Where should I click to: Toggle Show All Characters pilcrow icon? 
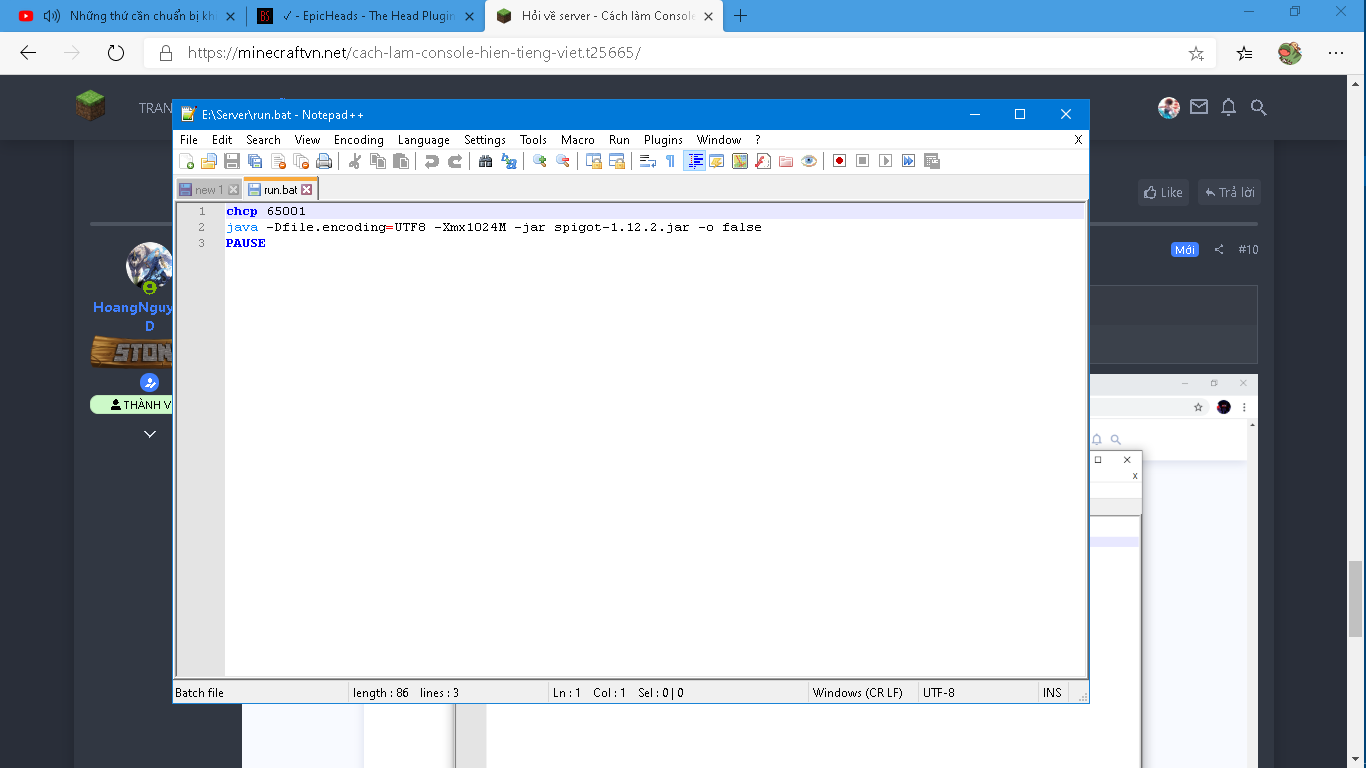(670, 161)
